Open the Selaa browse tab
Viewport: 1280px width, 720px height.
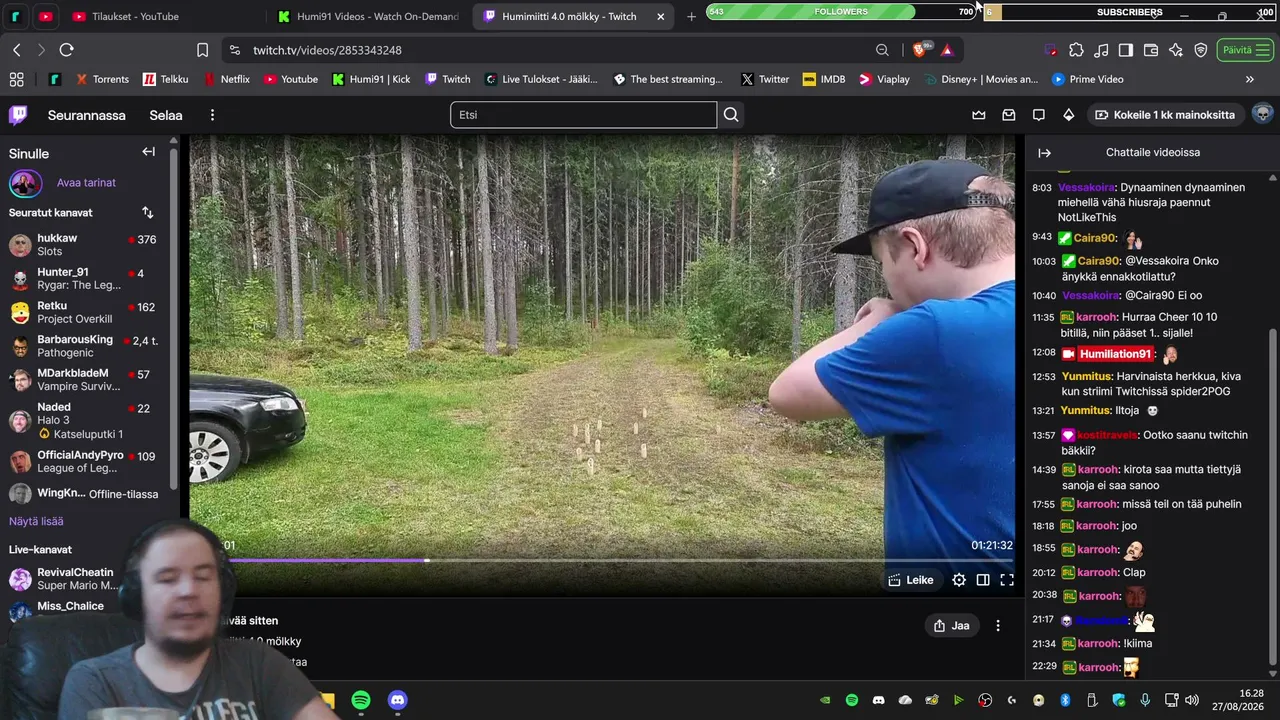(x=166, y=115)
